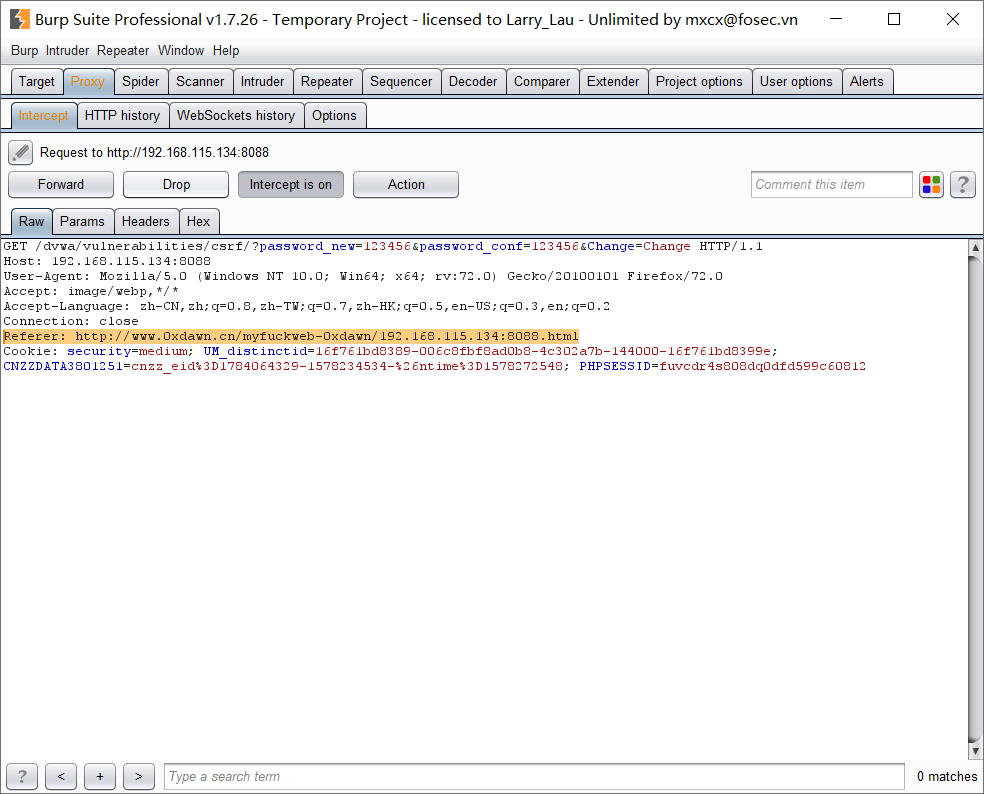Click the 0 matches label

[947, 776]
